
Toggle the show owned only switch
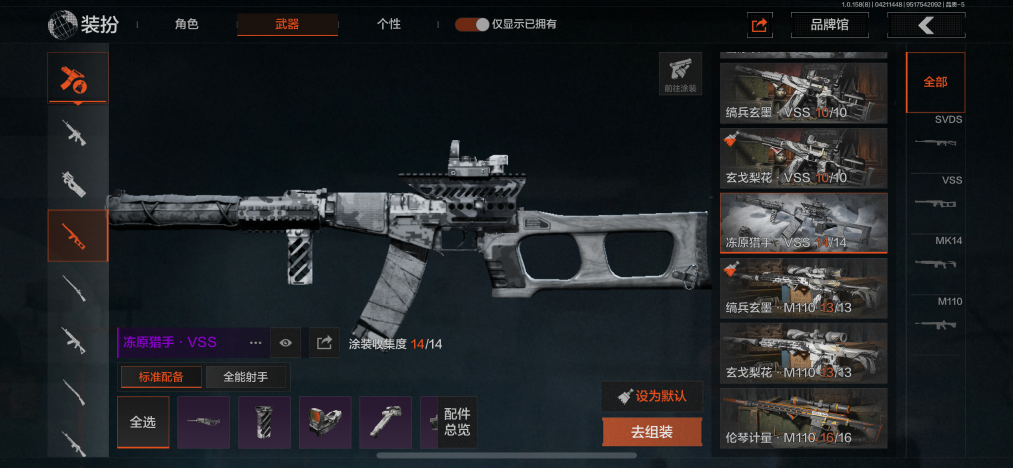point(472,25)
